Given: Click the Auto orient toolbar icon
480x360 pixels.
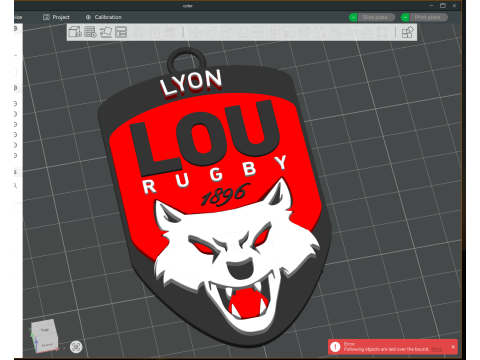Looking at the screenshot, I should coord(106,32).
